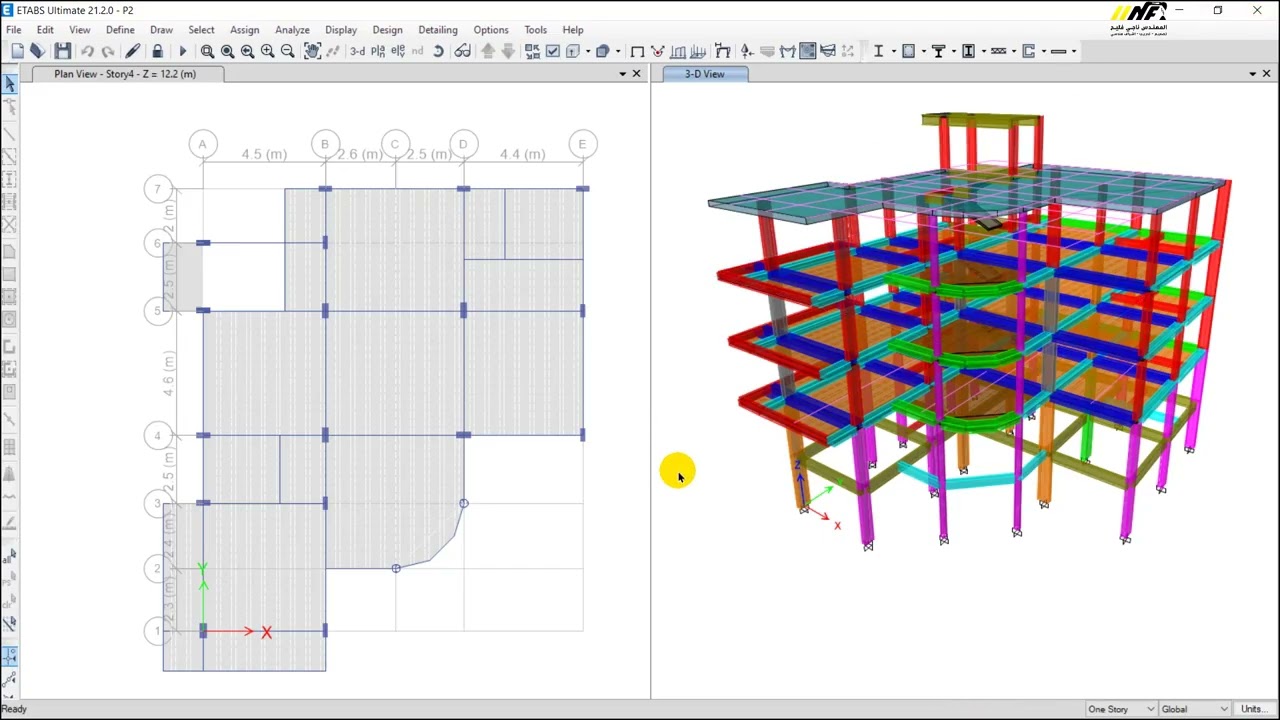The width and height of the screenshot is (1280, 720).
Task: Open the Shear Wall Design dropdown arrow
Action: click(1044, 51)
